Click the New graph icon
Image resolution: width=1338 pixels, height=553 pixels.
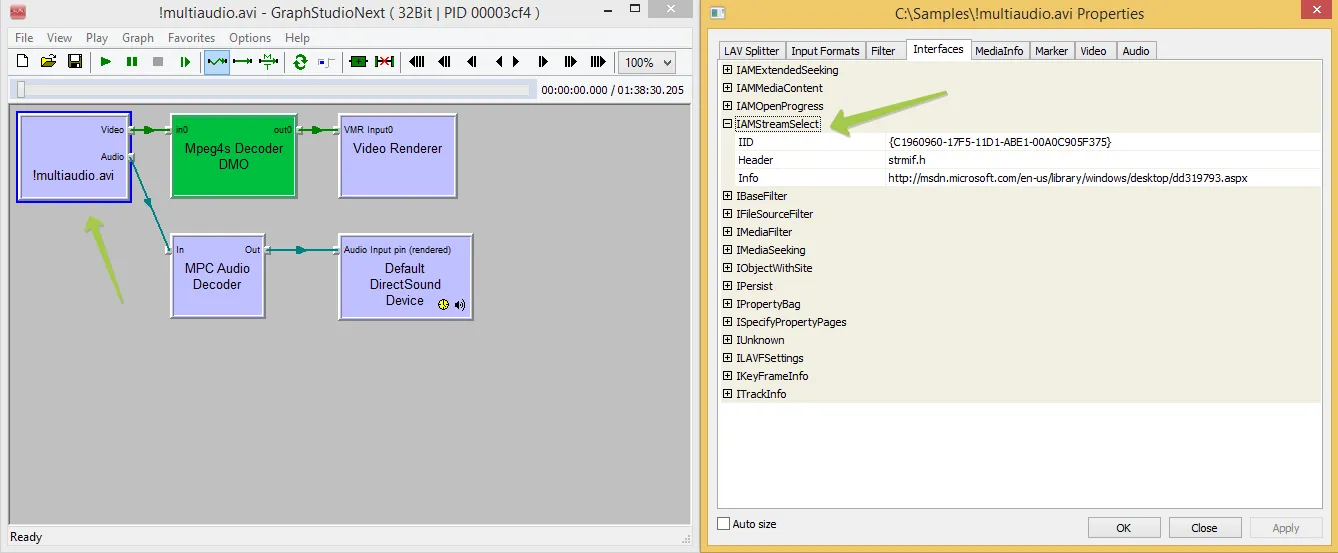22,62
